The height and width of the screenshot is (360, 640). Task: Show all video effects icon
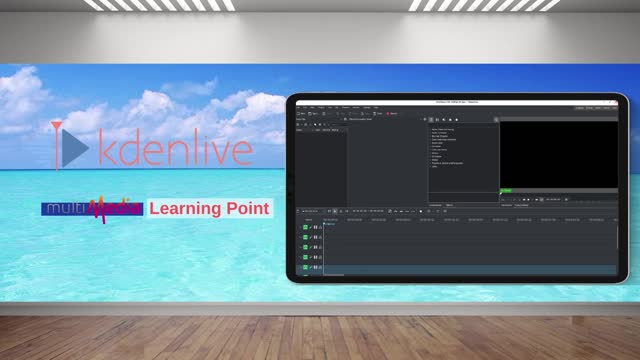point(437,120)
